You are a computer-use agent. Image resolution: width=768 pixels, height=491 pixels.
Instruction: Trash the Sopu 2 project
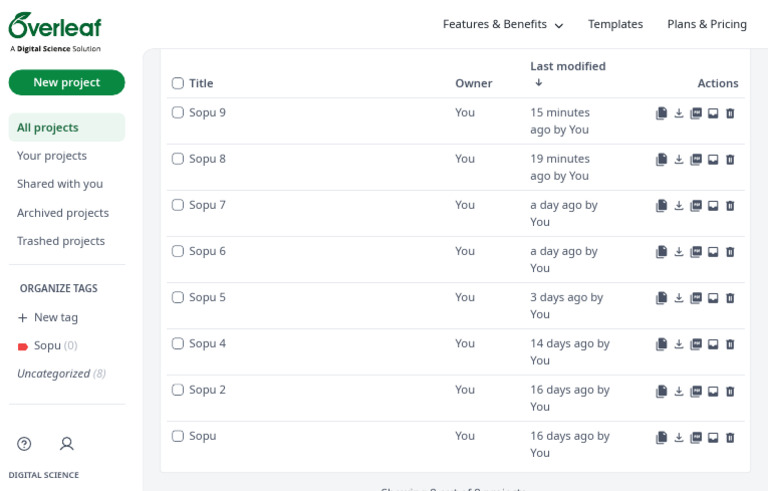click(x=730, y=391)
